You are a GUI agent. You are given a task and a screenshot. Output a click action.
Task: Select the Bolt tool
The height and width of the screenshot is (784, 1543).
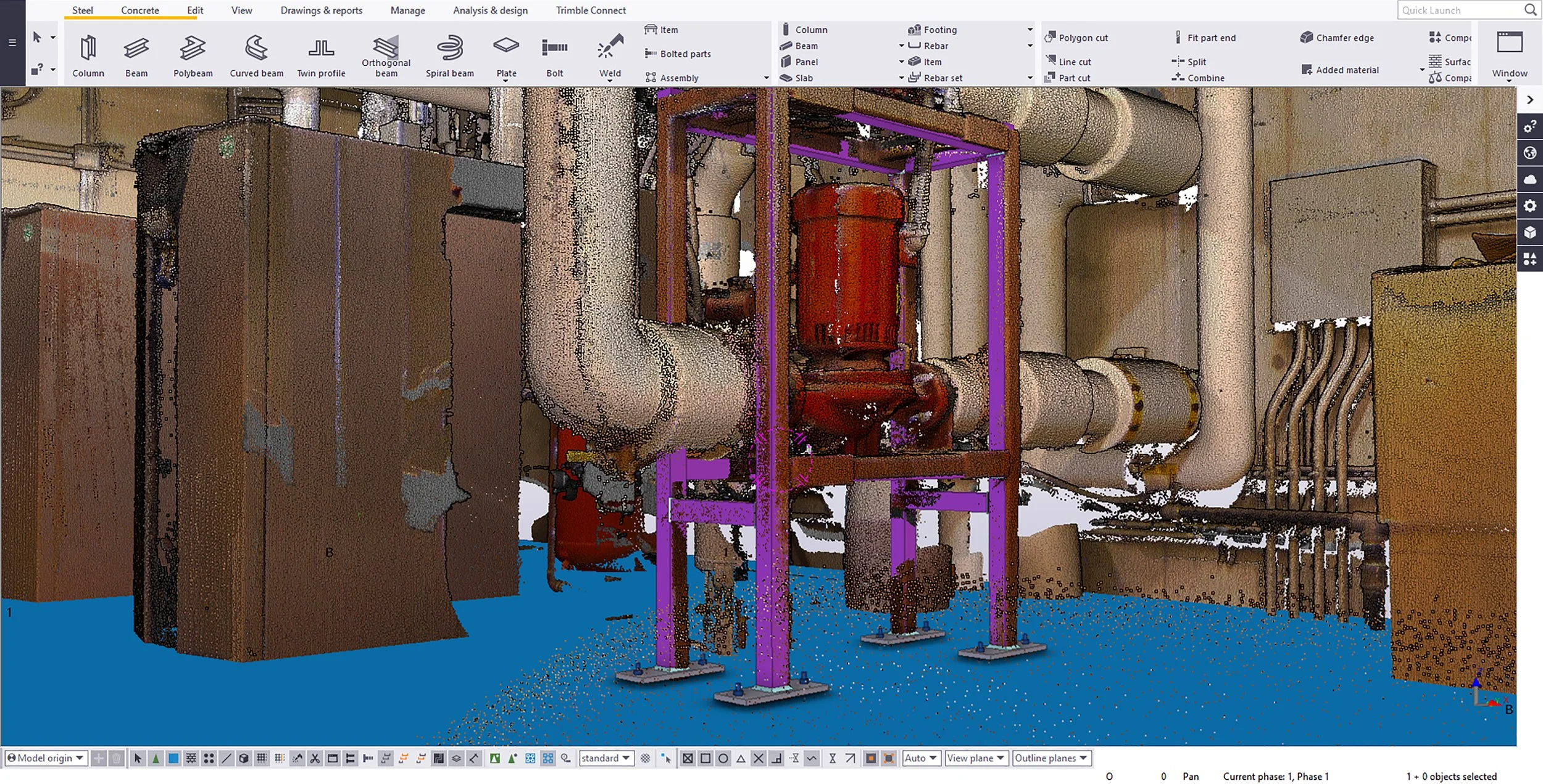(554, 56)
